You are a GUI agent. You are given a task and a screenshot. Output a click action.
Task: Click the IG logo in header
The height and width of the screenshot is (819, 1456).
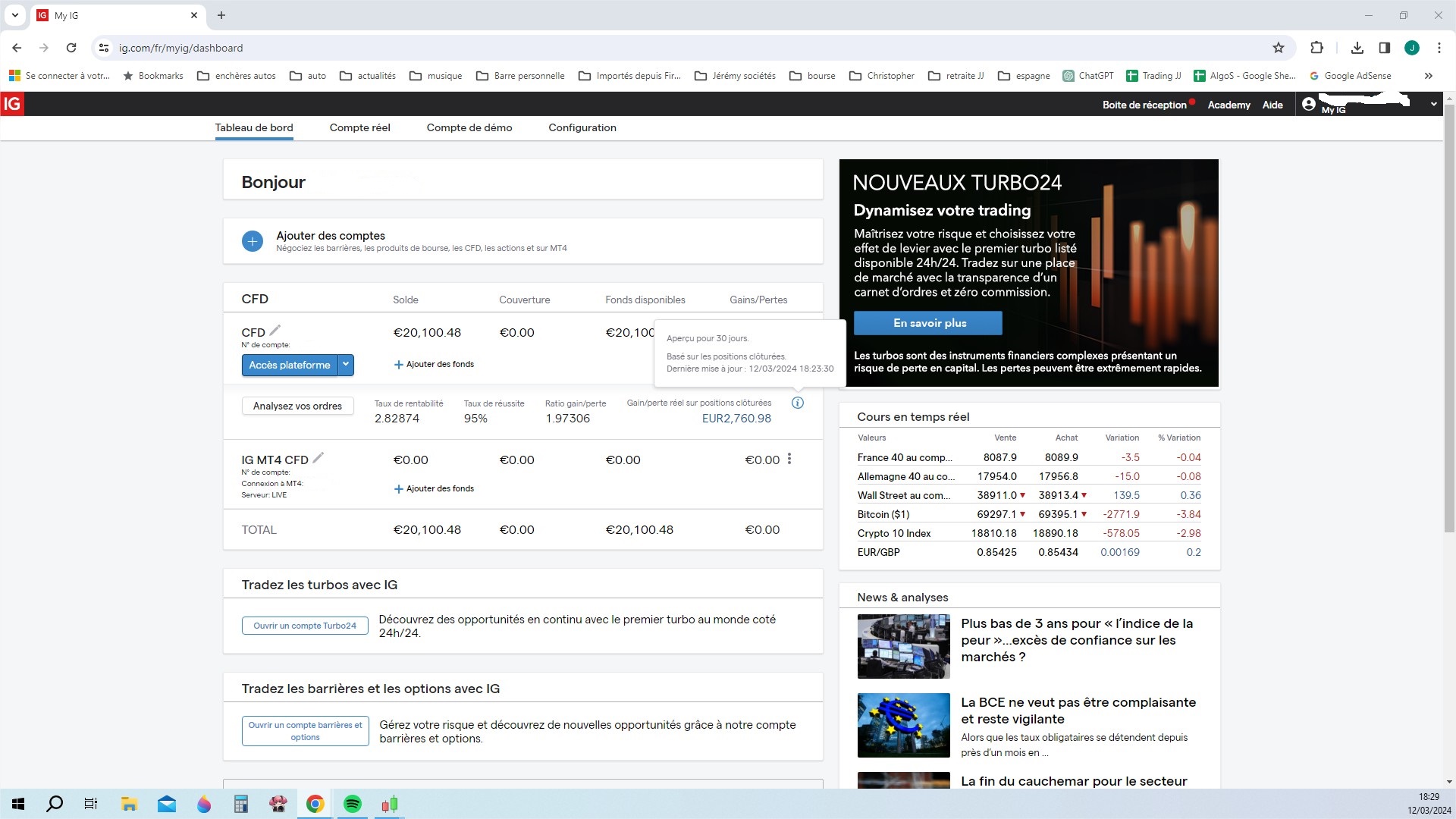click(12, 104)
